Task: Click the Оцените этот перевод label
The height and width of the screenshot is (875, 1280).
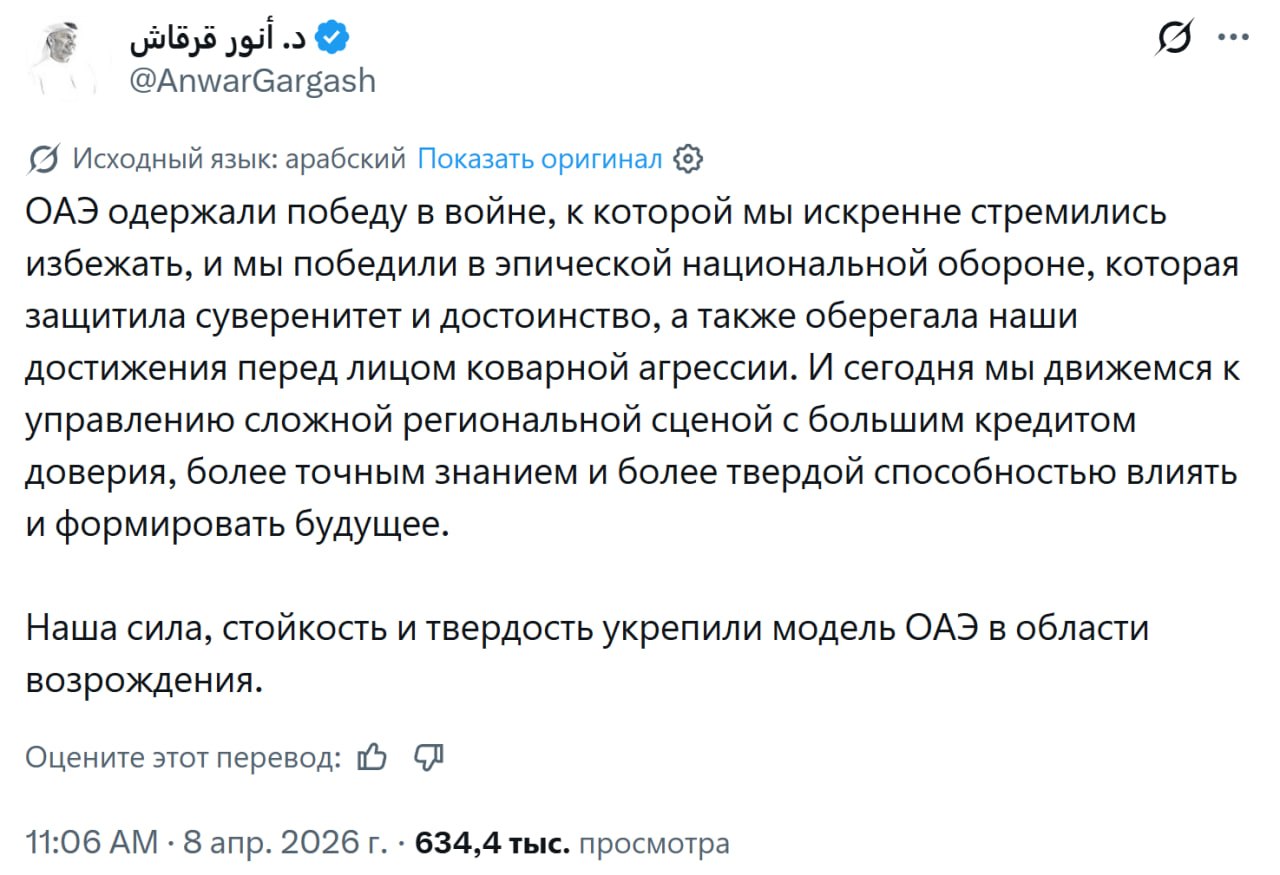Action: 182,757
